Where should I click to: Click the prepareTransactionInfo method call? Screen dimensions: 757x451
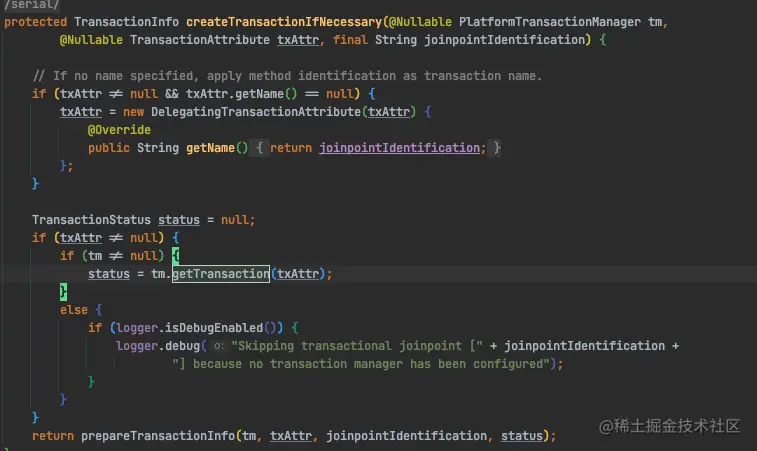coord(158,436)
